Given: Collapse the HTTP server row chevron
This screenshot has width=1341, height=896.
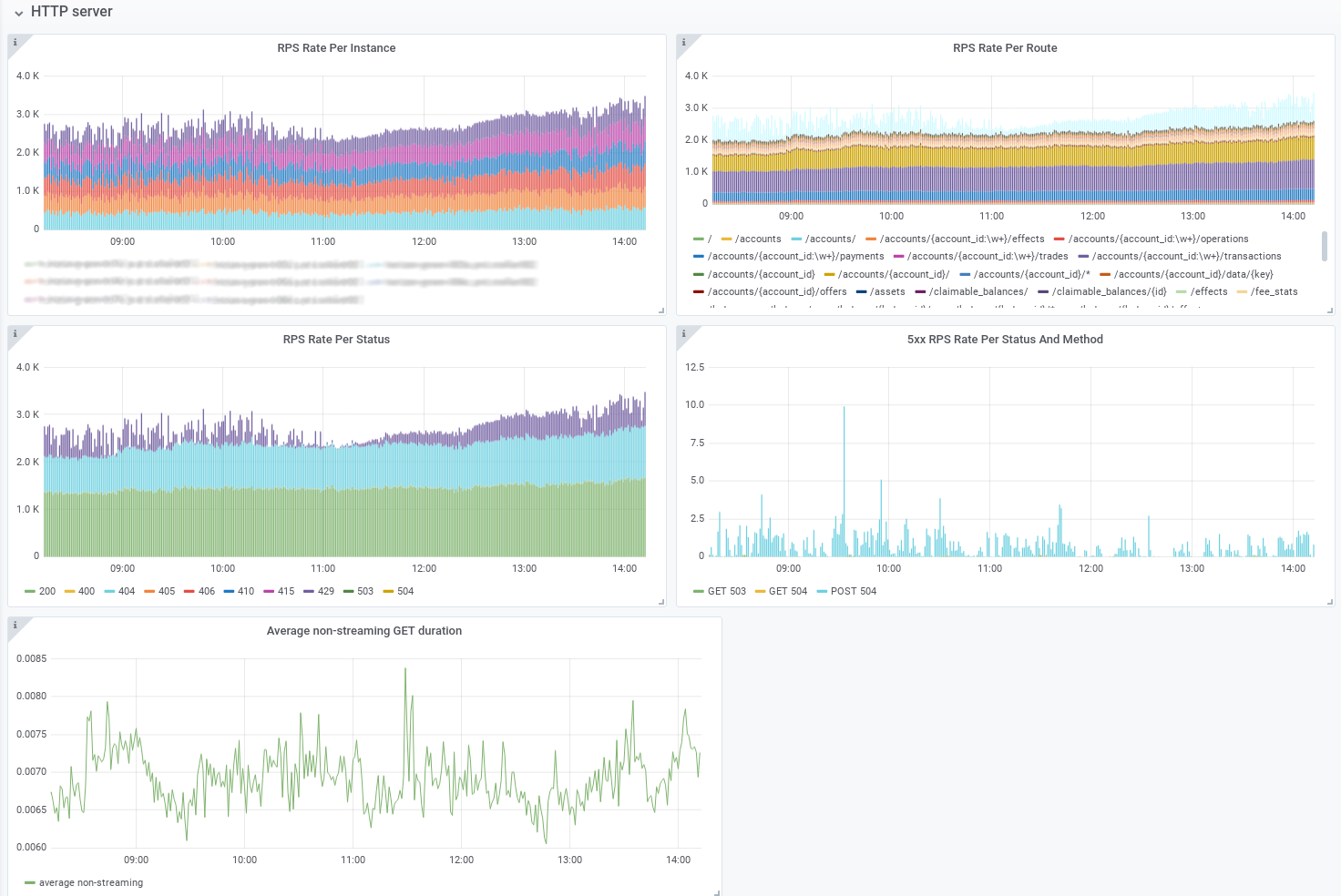Looking at the screenshot, I should pyautogui.click(x=18, y=13).
